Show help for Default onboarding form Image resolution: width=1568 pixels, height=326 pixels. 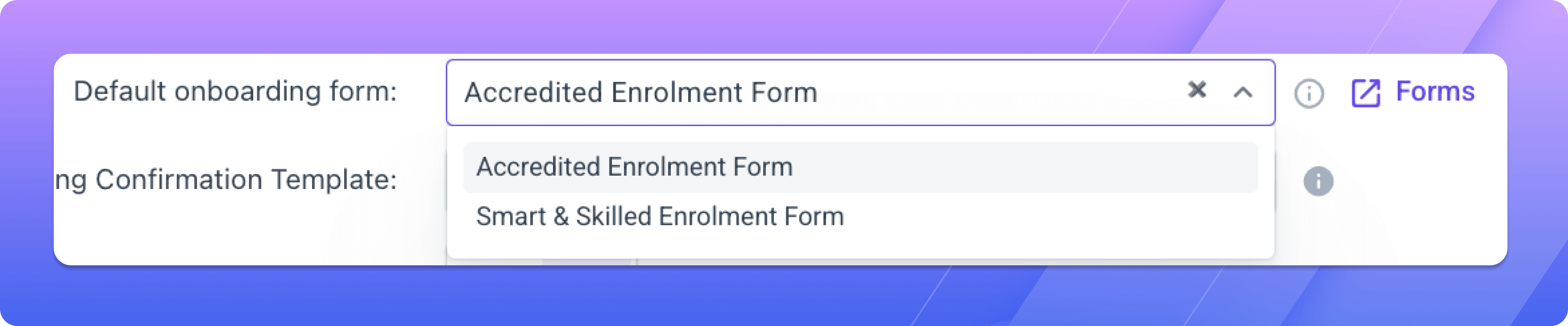pos(1309,94)
